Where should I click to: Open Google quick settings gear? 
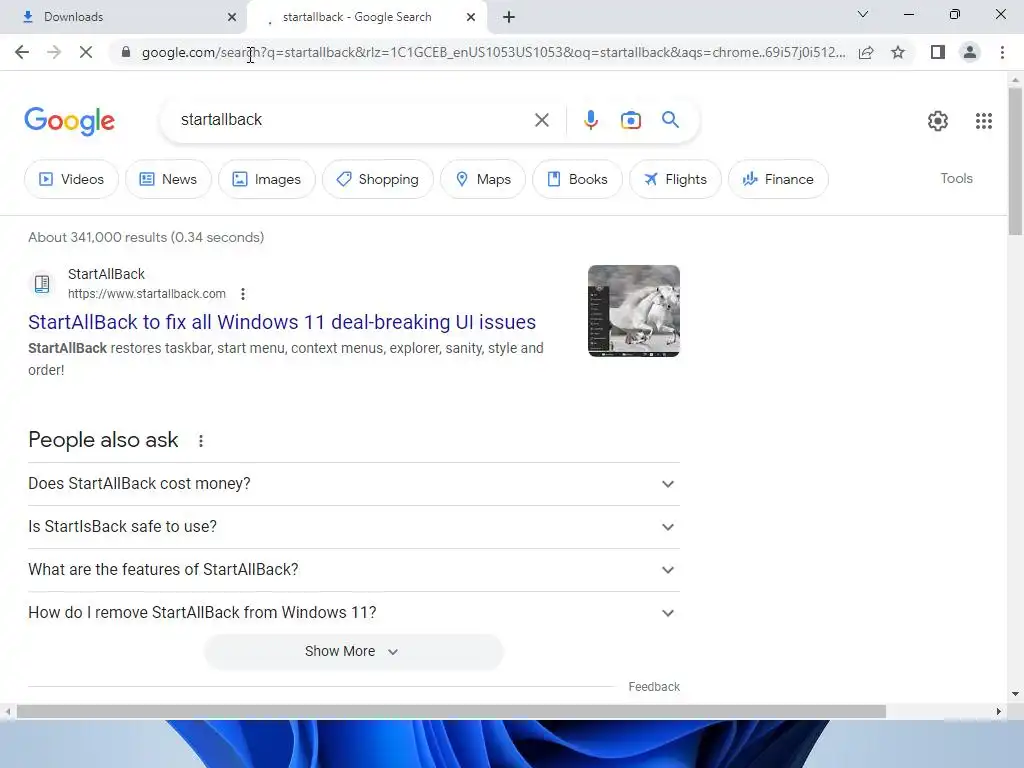[938, 120]
